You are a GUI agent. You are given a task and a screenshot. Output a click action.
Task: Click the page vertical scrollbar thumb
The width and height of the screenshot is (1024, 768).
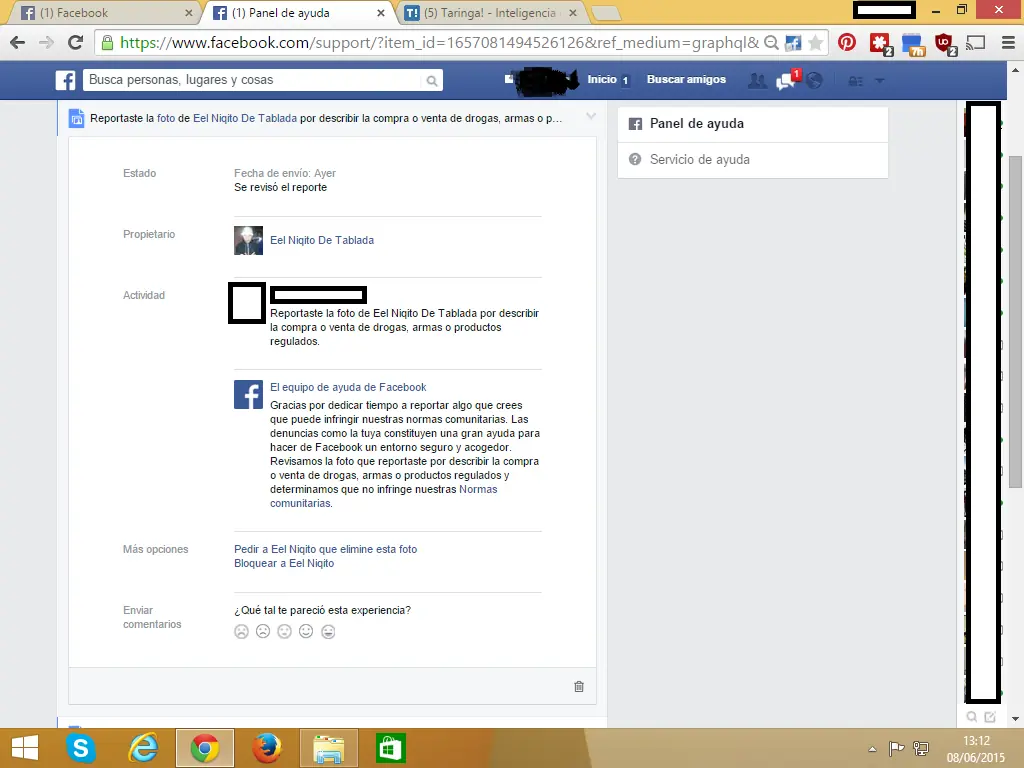[x=1015, y=321]
